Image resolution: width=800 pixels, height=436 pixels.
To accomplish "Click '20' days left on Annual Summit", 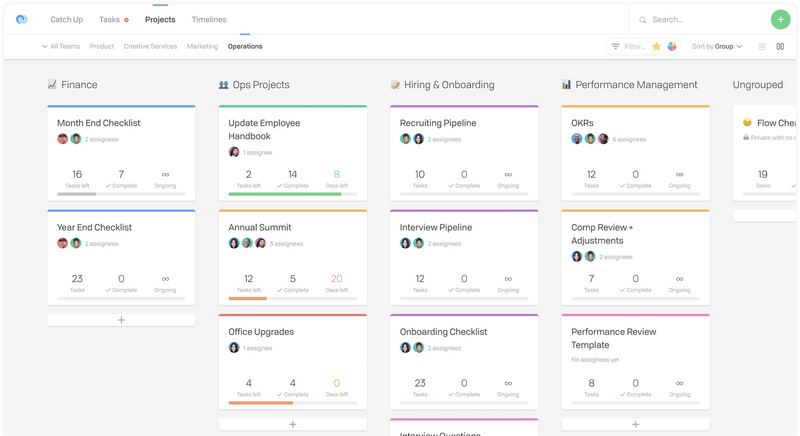I will [337, 279].
